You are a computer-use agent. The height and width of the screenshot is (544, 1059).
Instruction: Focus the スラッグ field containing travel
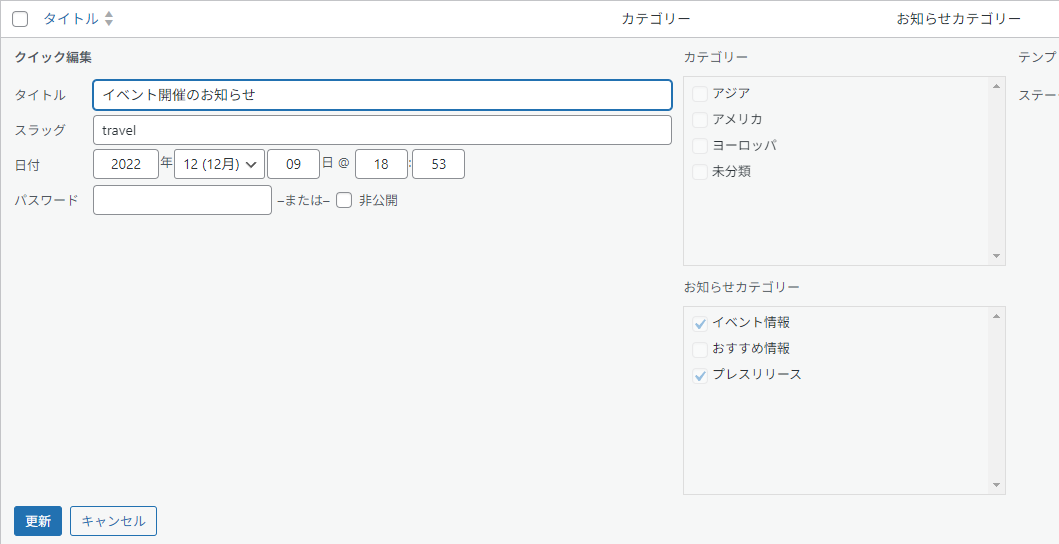tap(382, 130)
